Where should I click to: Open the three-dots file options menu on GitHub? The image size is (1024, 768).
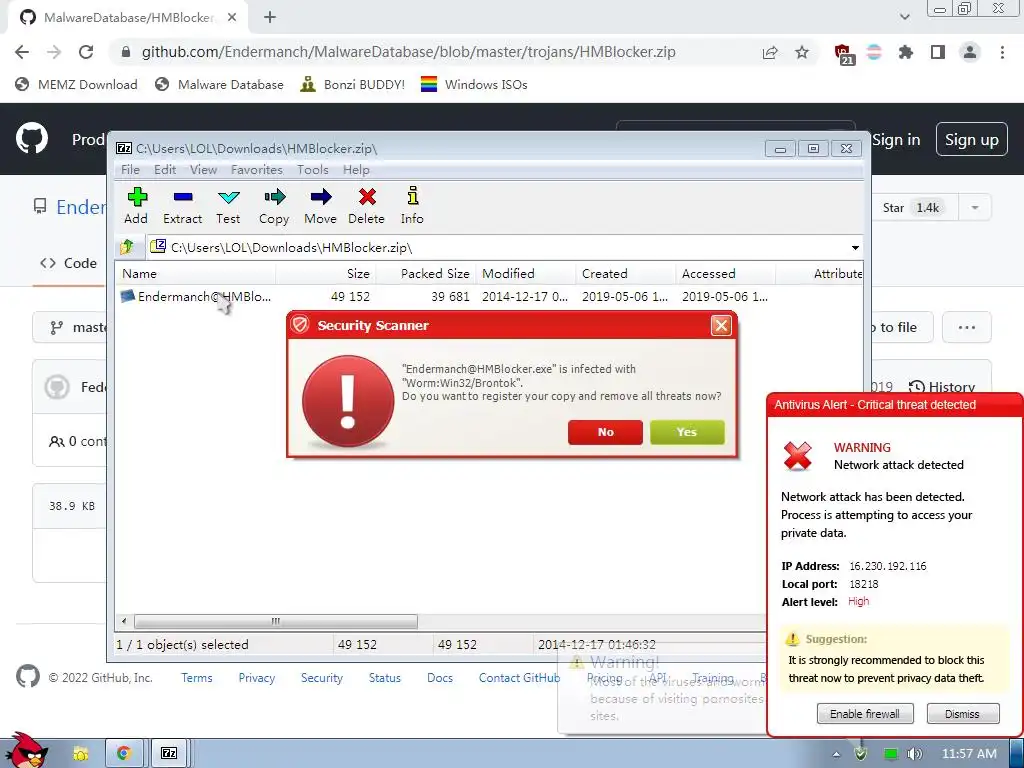[x=967, y=327]
